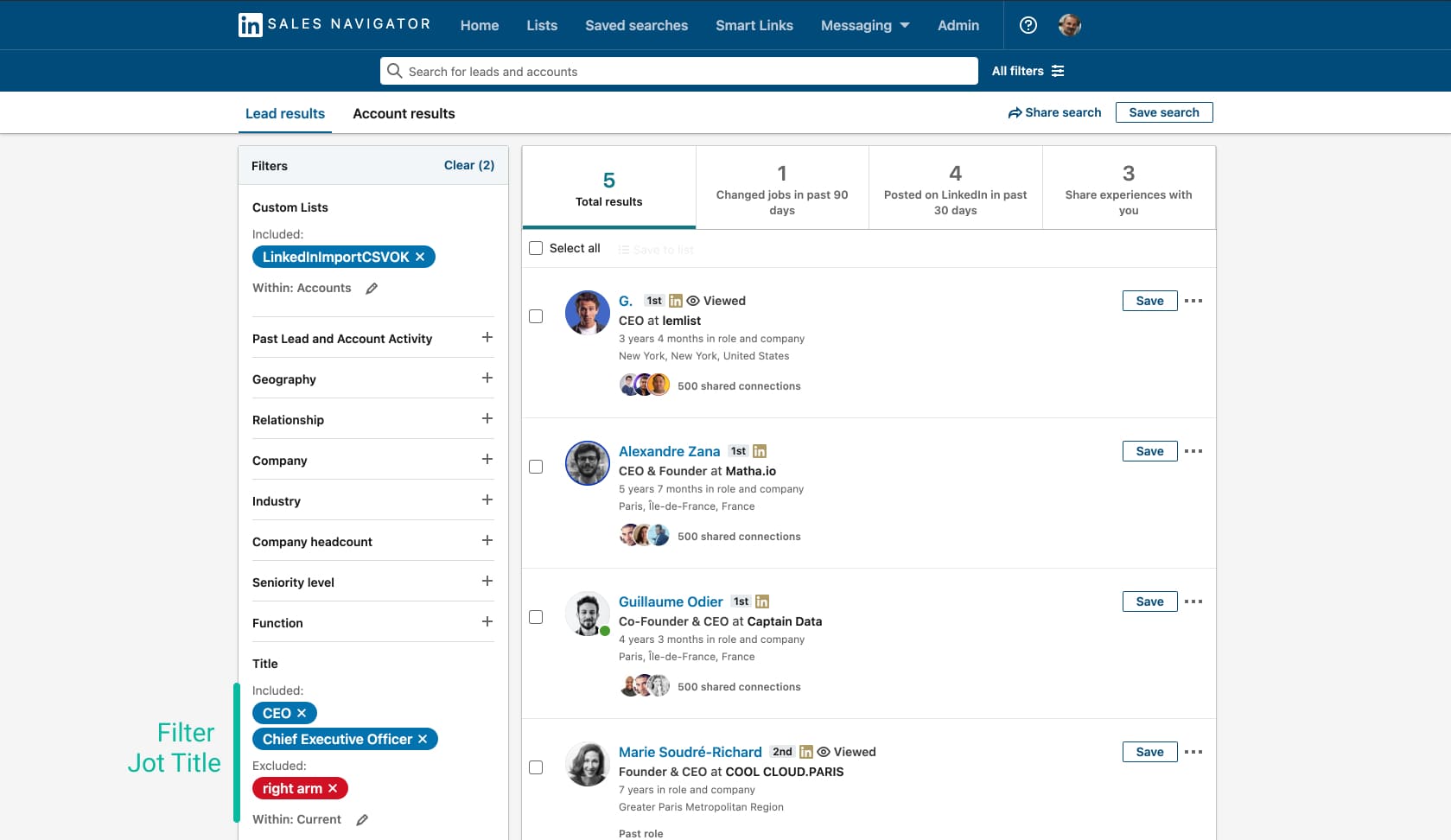Screen dimensions: 1451x840
Task: Click LinkedIn badge beside Alexandre Zana
Action: click(x=760, y=451)
